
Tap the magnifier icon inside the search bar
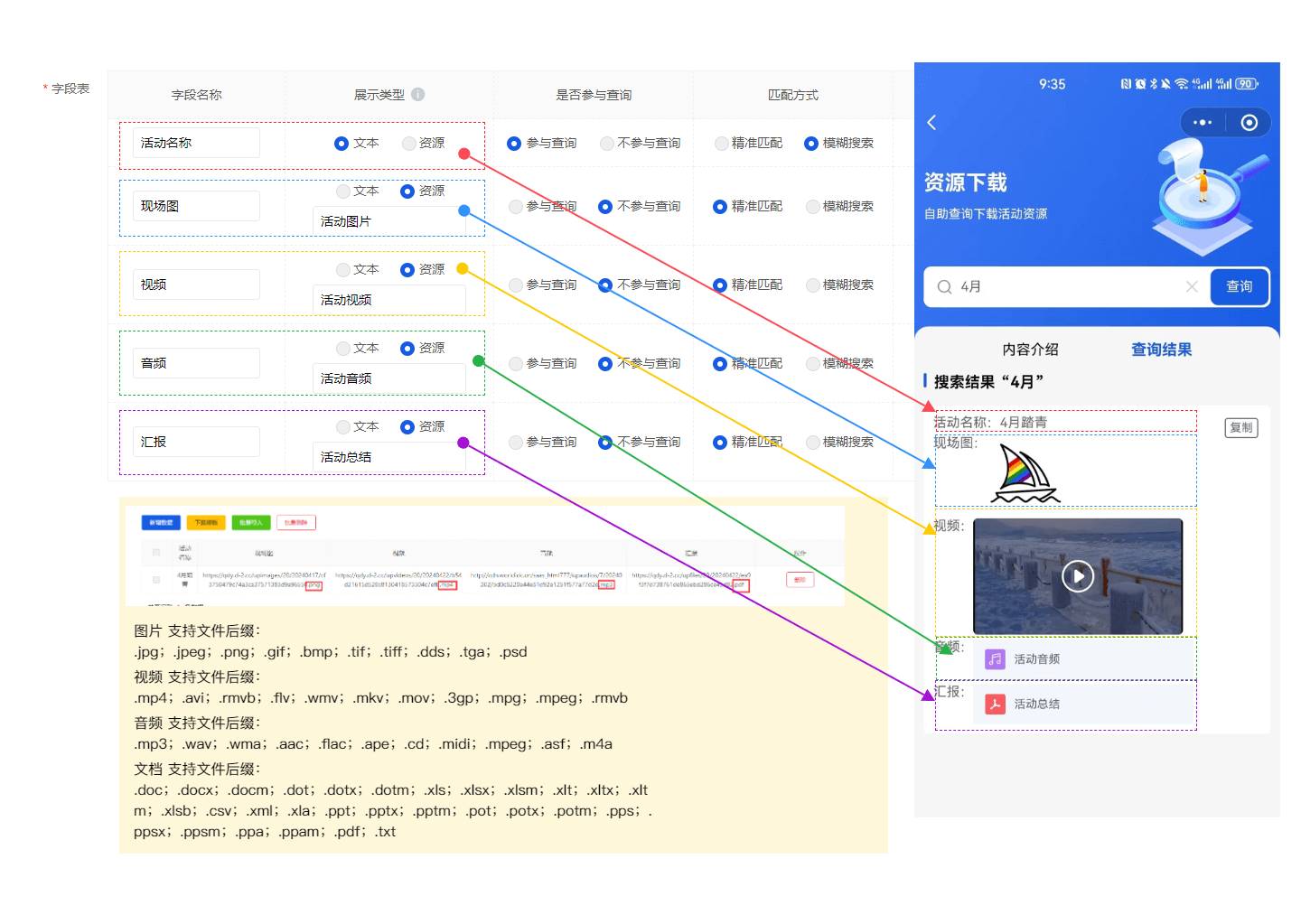pos(944,286)
